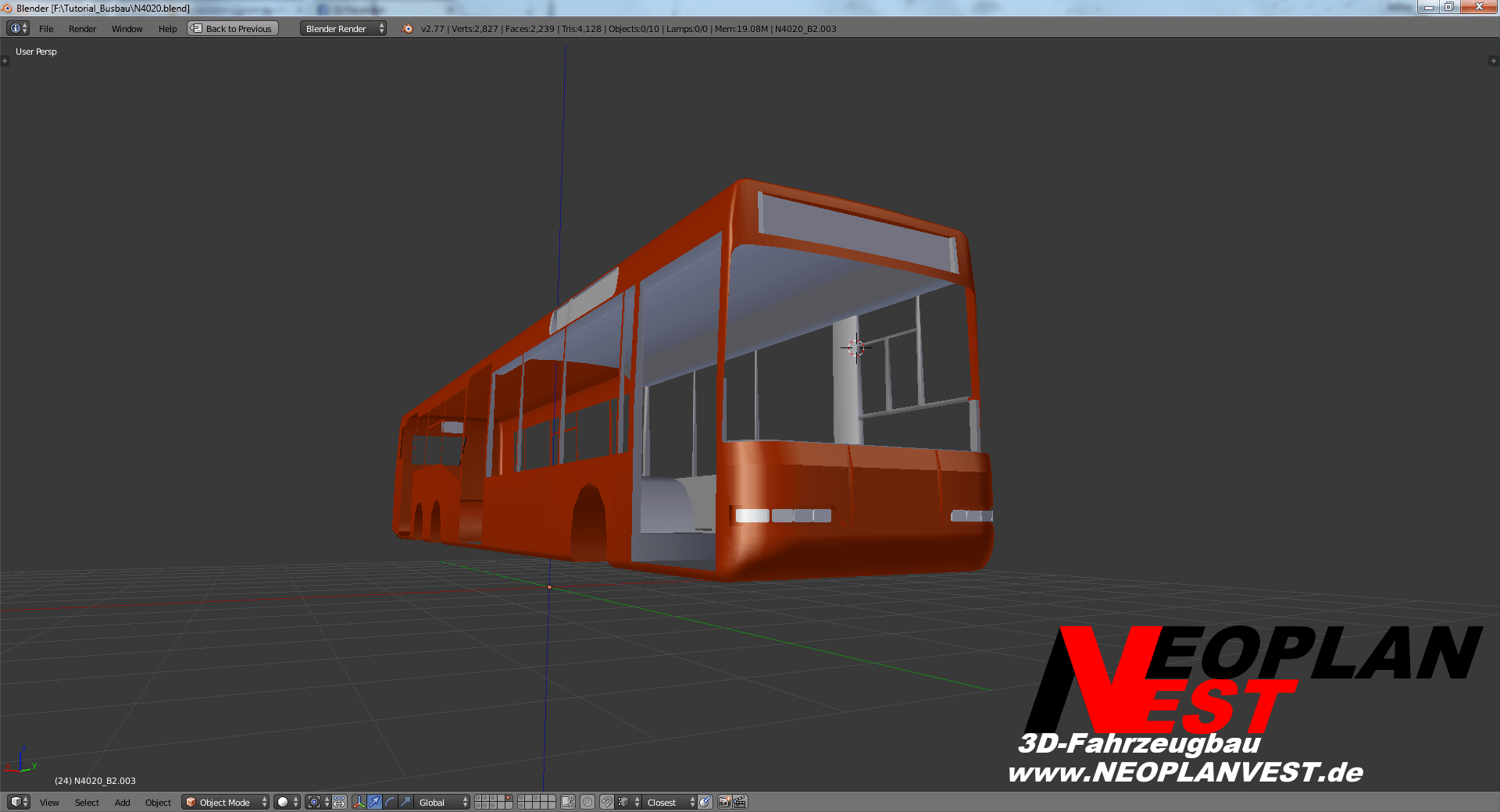Click the first visible layer button
The height and width of the screenshot is (812, 1500).
click(x=479, y=799)
